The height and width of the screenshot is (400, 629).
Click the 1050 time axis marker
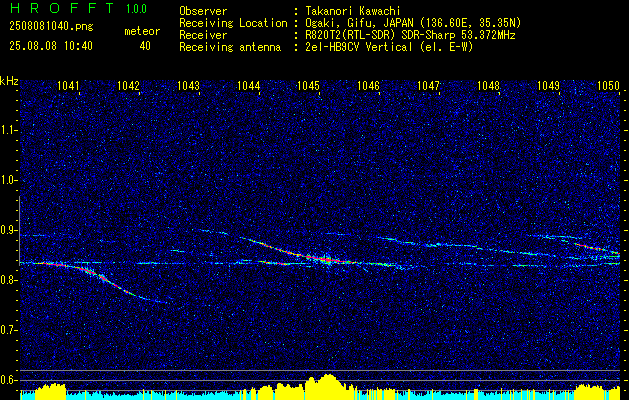tap(609, 85)
